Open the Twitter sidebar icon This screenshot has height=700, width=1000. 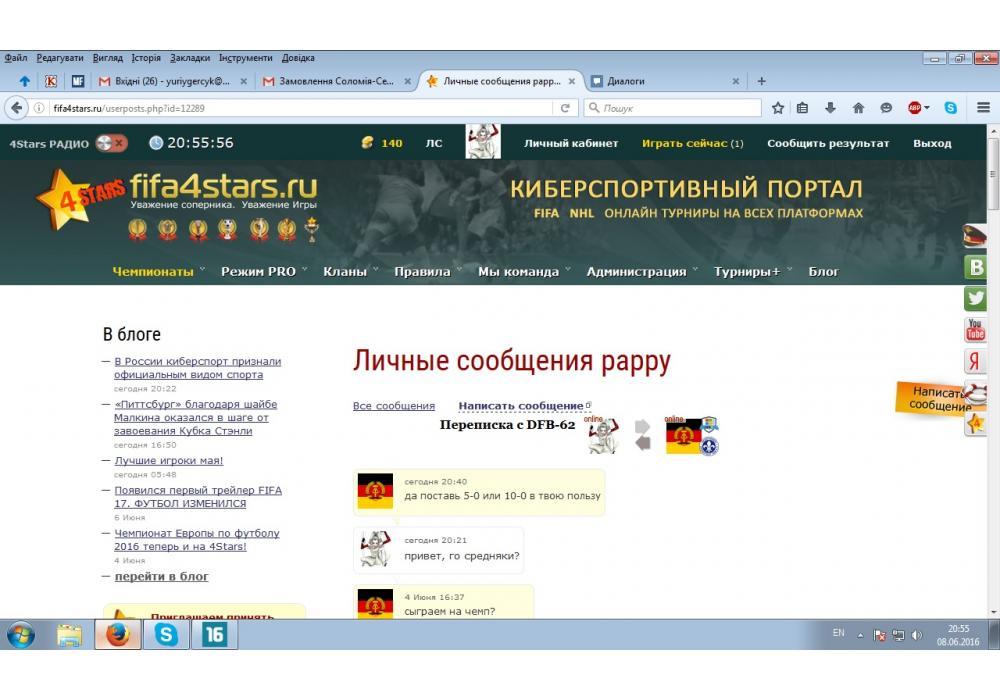pyautogui.click(x=975, y=298)
